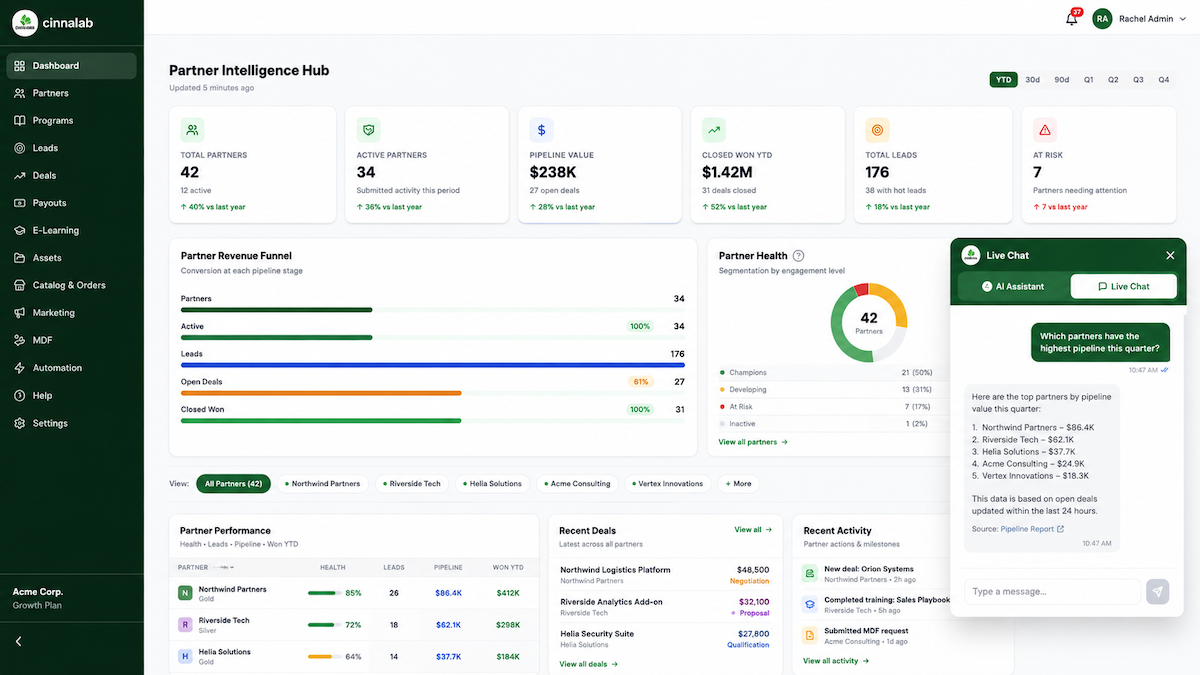Click the Catalog & Orders sidebar icon
Image resolution: width=1200 pixels, height=675 pixels.
click(20, 285)
